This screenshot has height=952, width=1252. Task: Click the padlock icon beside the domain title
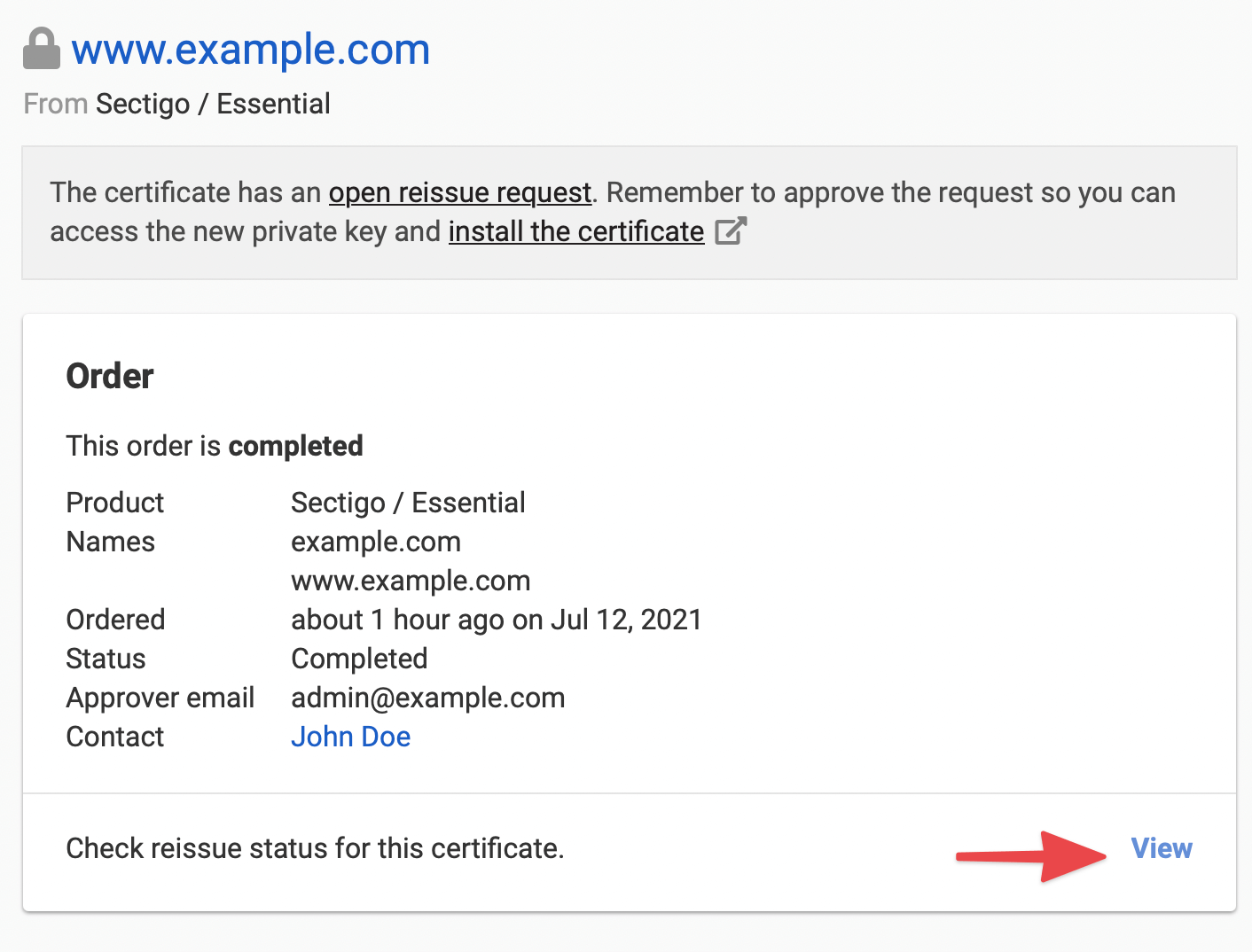[x=41, y=49]
